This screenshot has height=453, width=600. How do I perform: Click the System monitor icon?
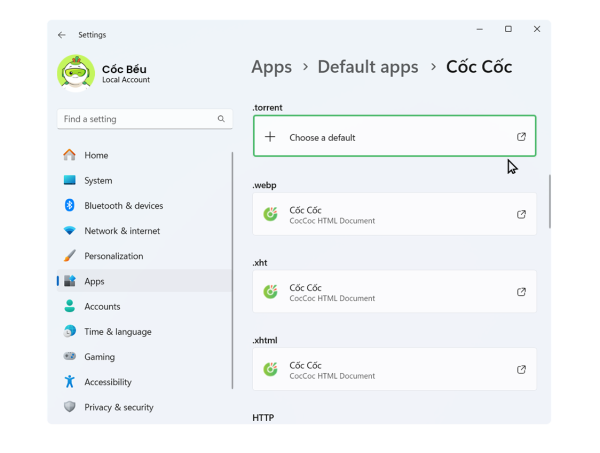point(70,180)
